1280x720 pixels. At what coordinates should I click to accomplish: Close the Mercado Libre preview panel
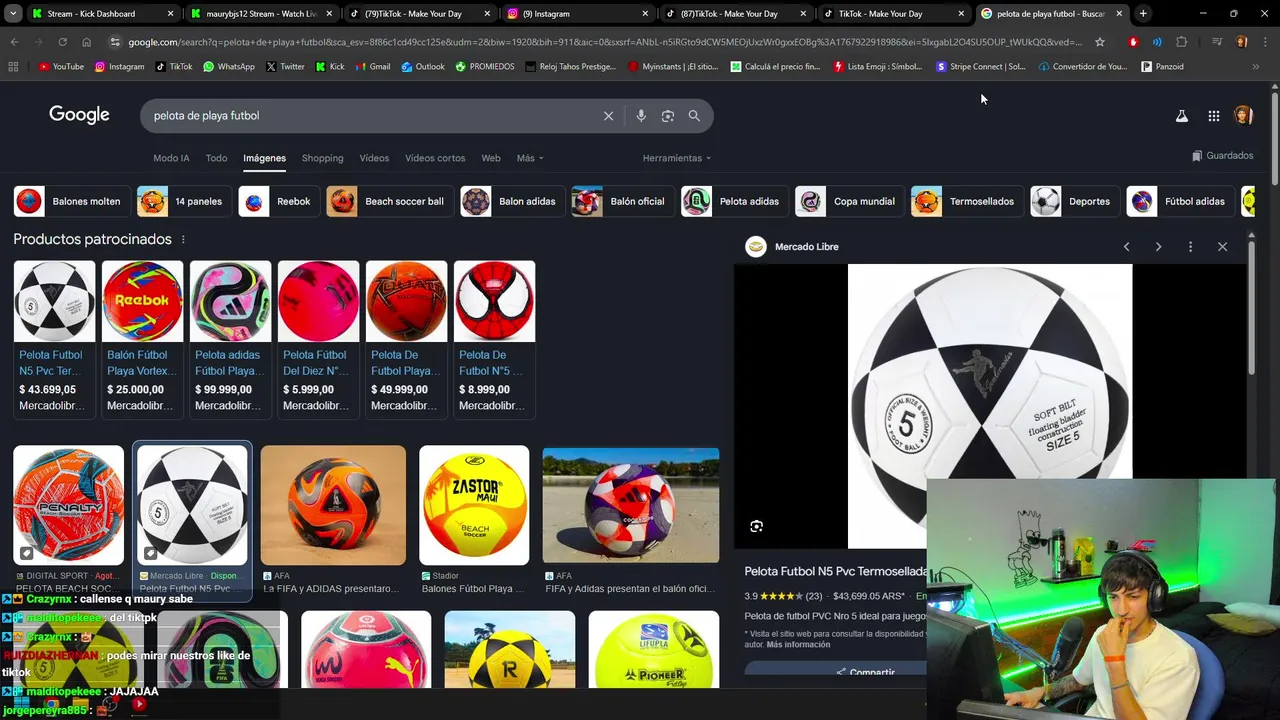tap(1222, 247)
